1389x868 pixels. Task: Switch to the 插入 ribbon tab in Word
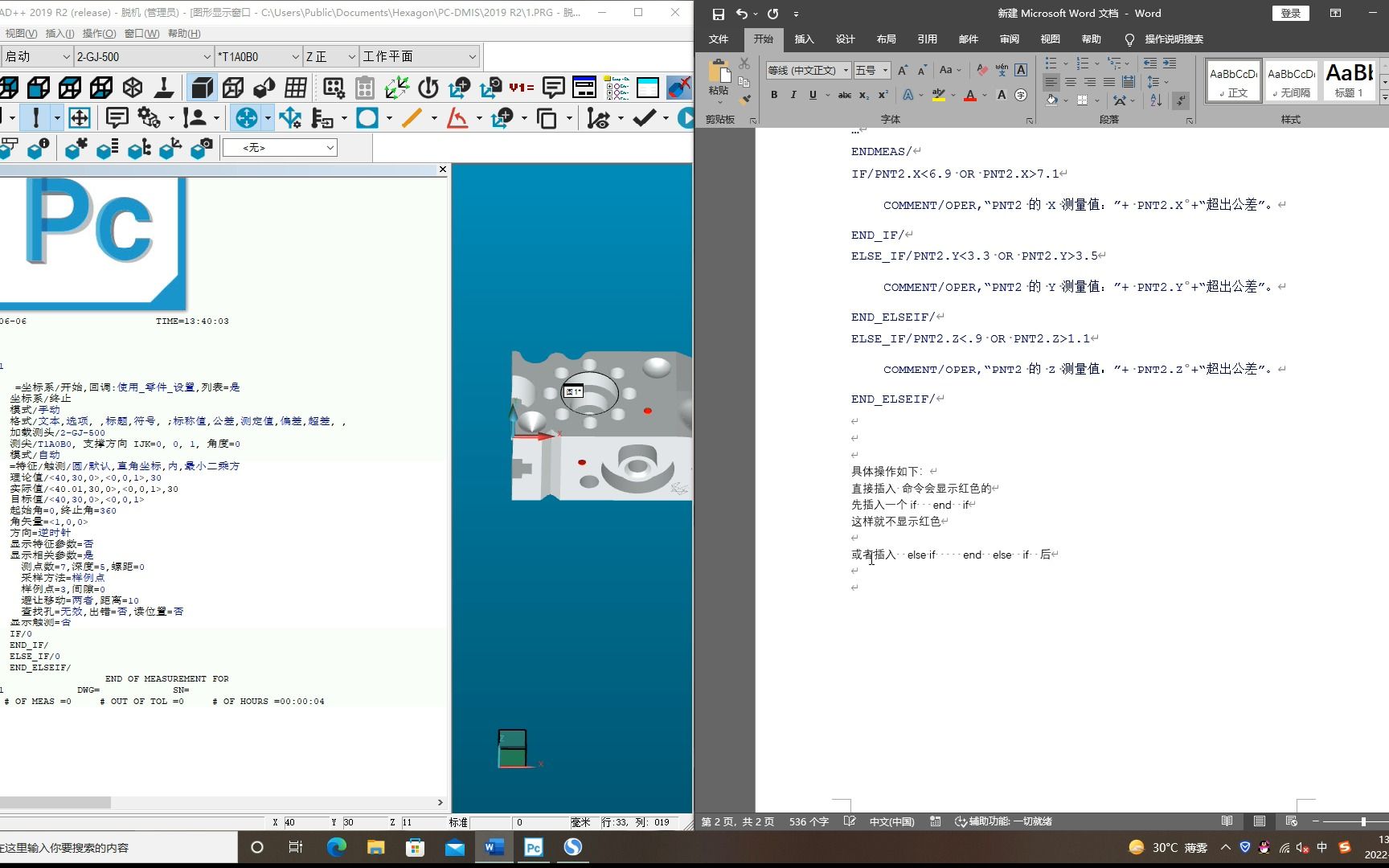(805, 39)
